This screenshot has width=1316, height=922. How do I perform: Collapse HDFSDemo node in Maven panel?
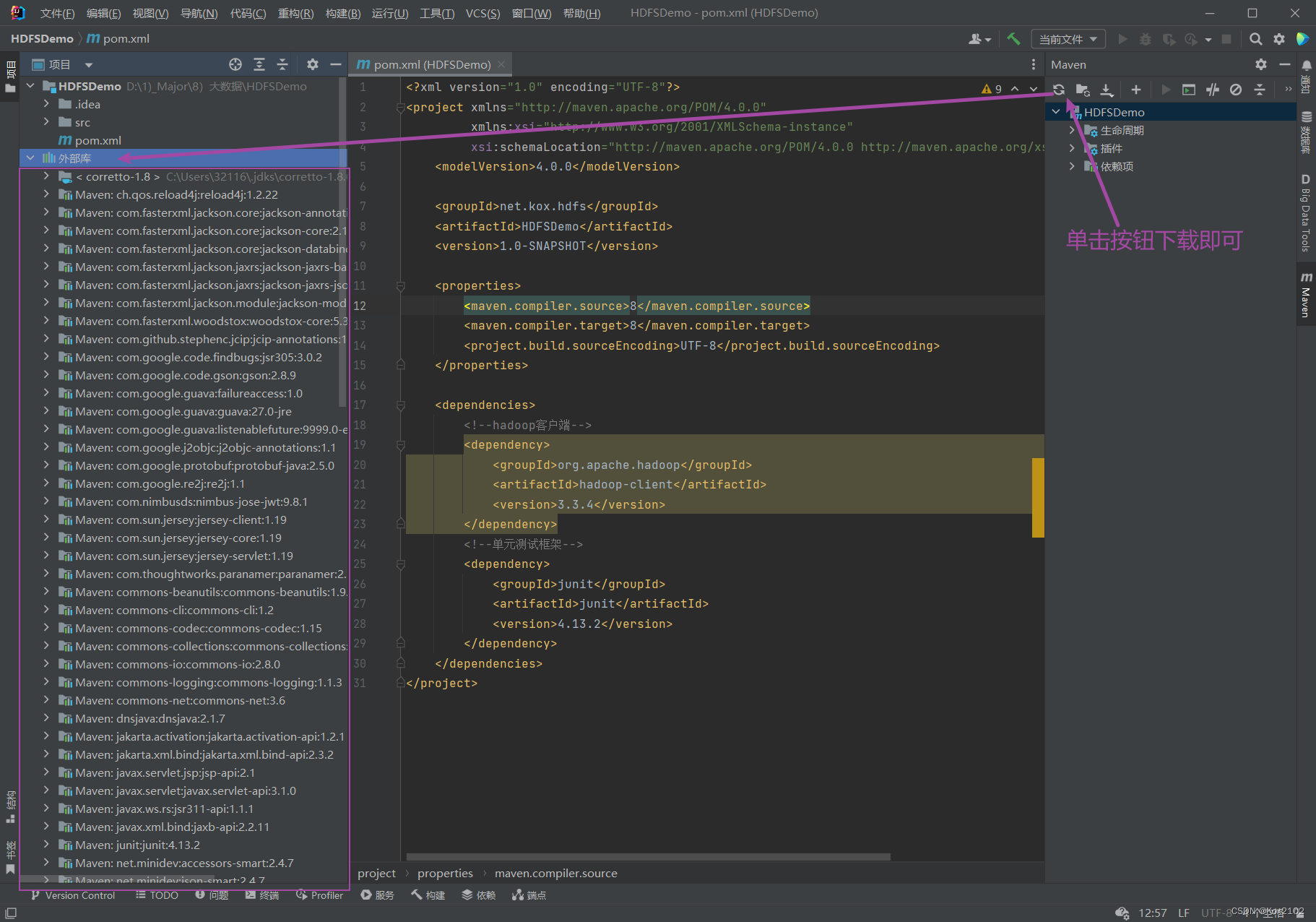(1056, 112)
